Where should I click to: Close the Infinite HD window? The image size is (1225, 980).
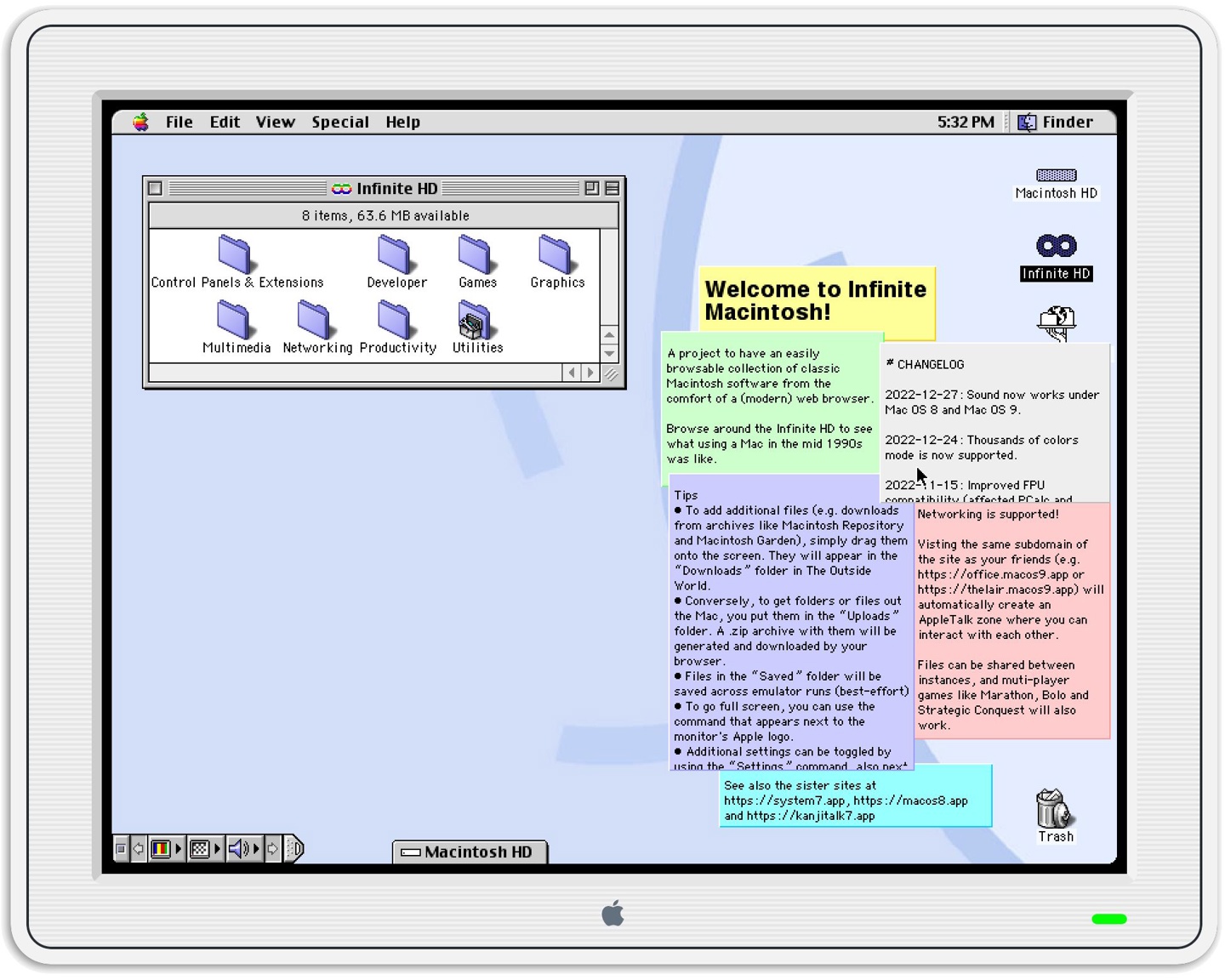pos(155,188)
